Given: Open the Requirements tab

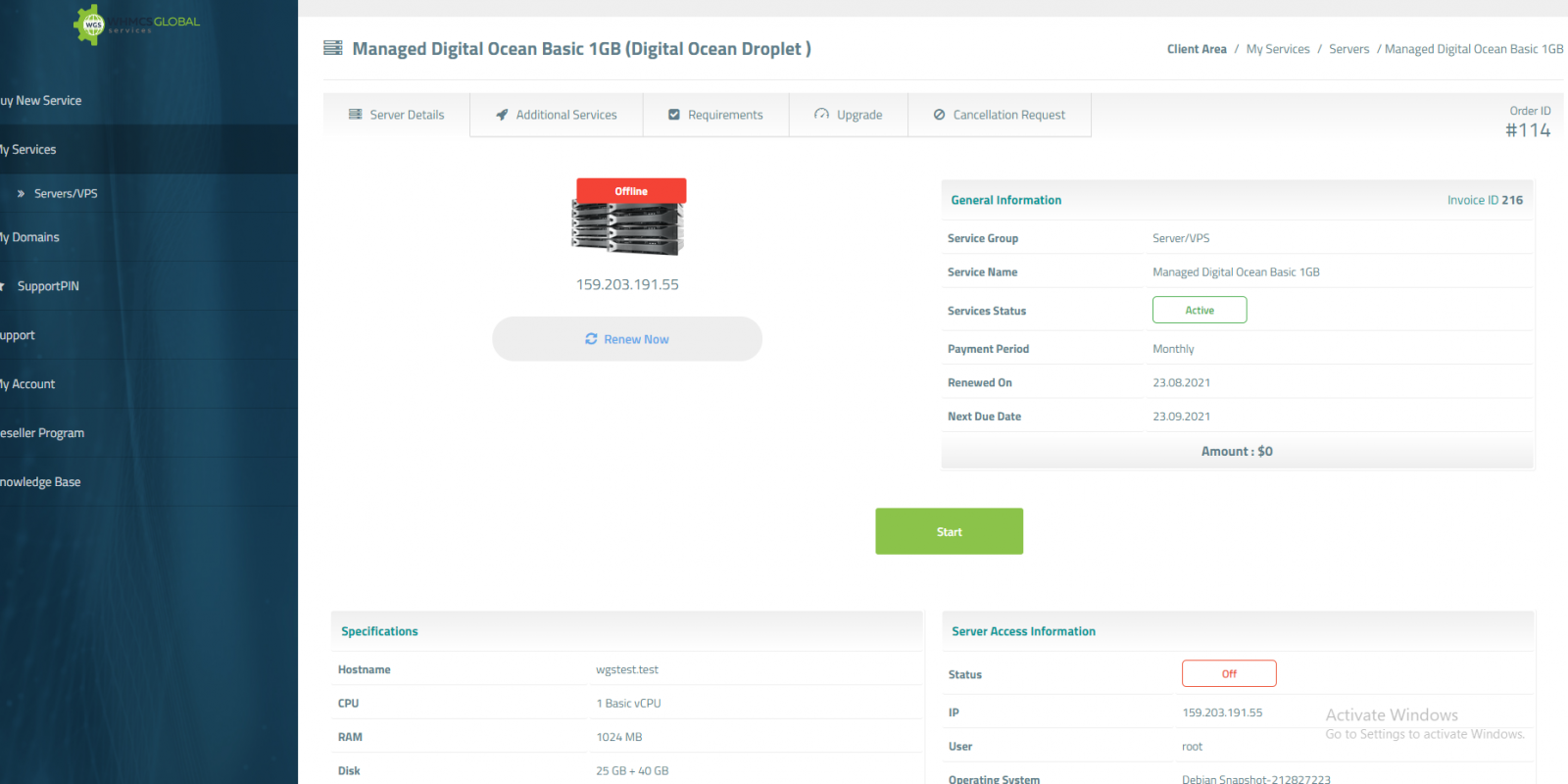Looking at the screenshot, I should pyautogui.click(x=715, y=115).
